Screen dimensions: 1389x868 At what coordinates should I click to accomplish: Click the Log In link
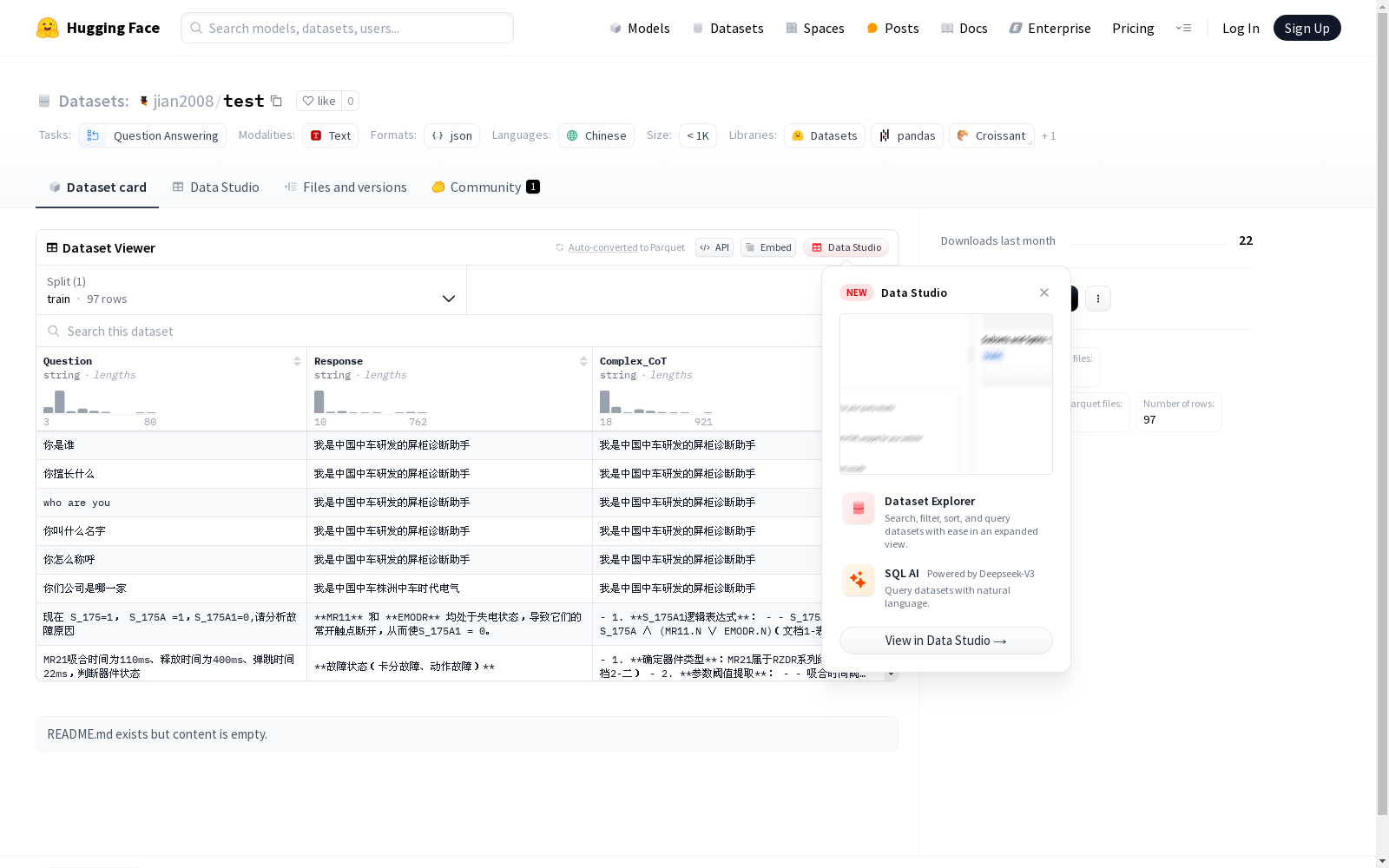pos(1241,28)
